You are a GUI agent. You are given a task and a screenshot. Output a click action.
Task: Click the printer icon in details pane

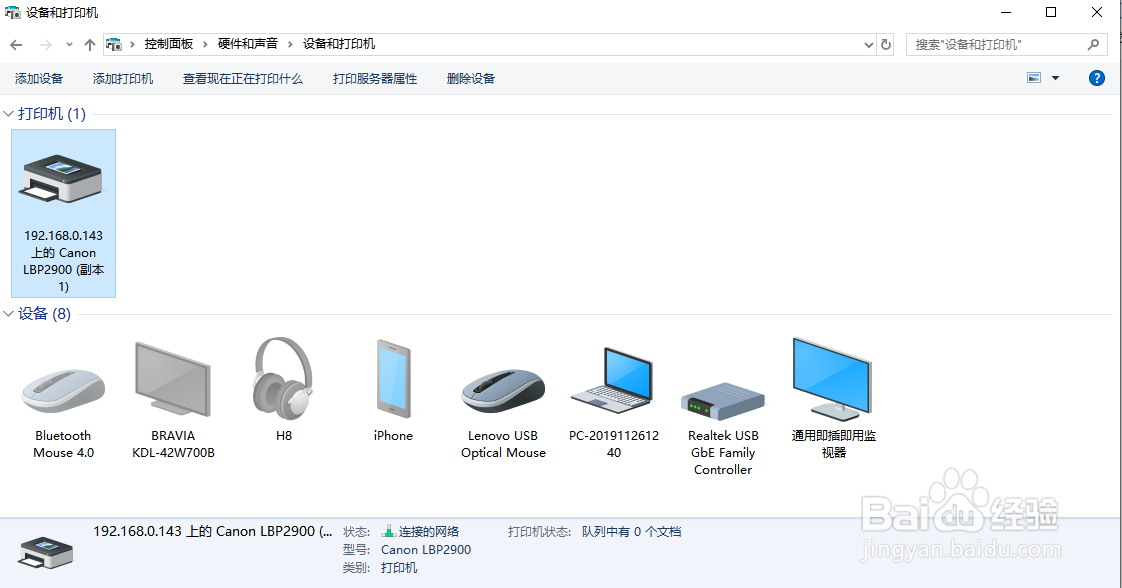click(x=46, y=552)
